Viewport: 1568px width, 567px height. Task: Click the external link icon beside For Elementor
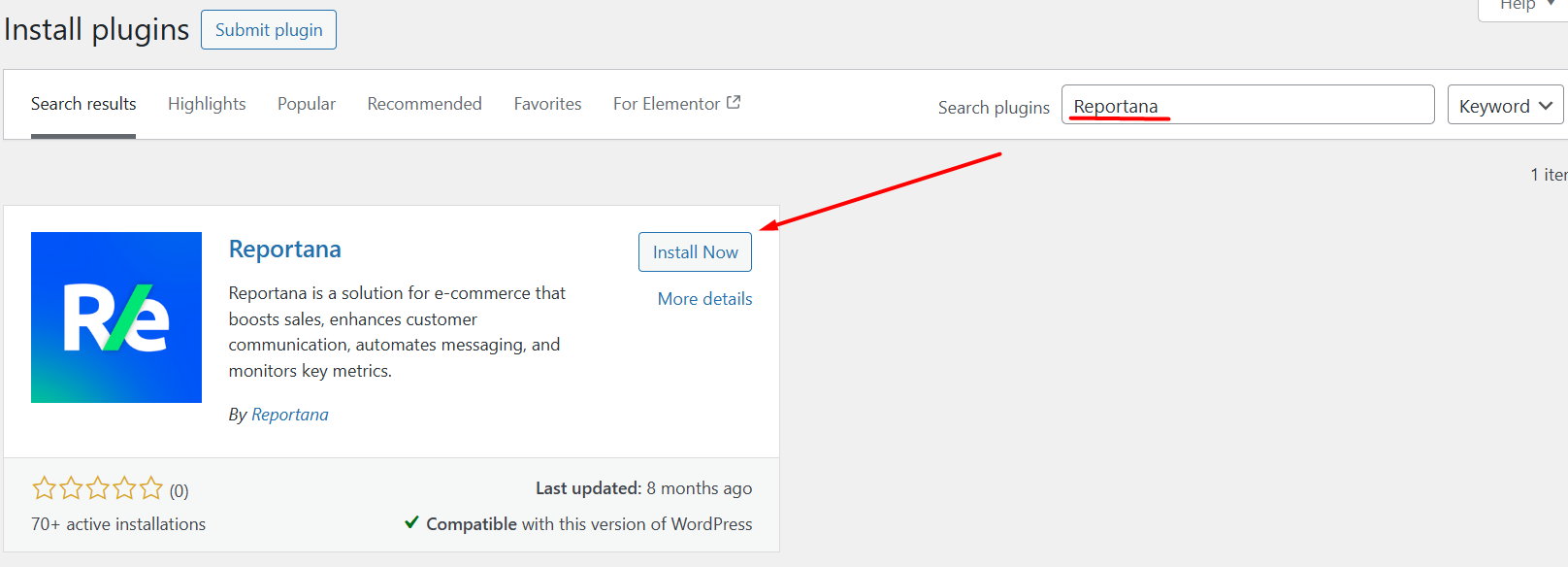point(734,102)
